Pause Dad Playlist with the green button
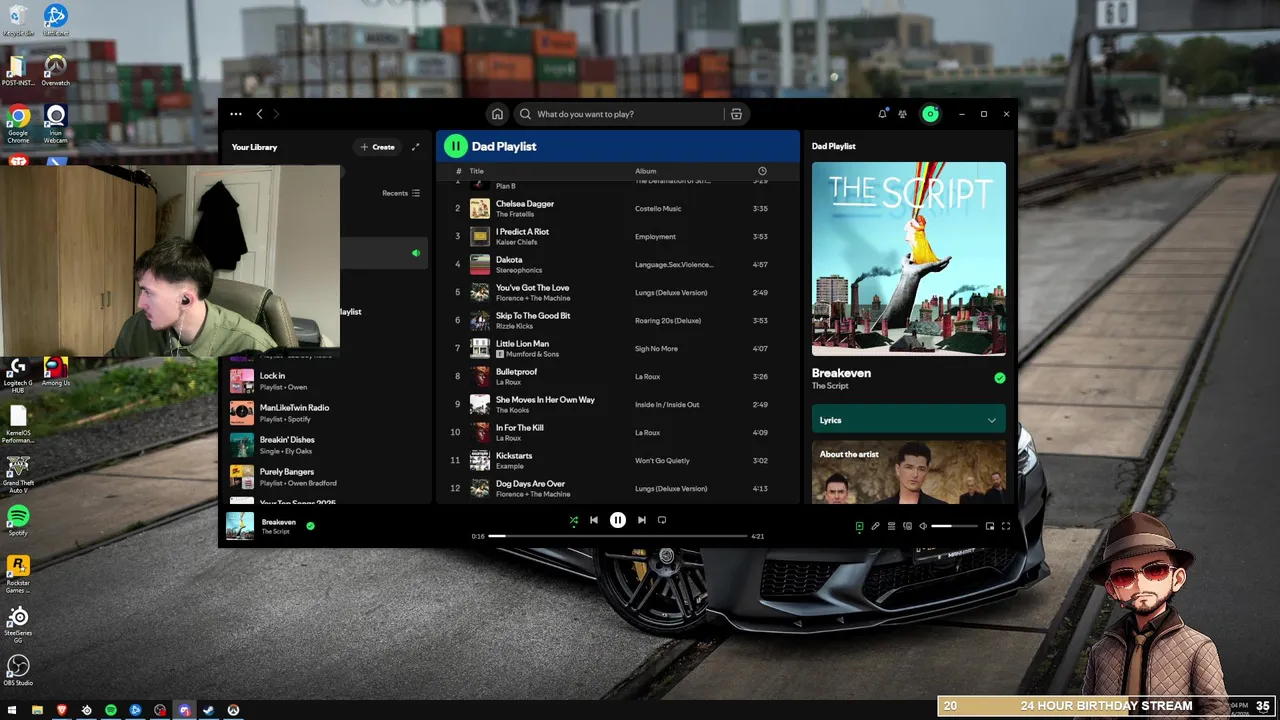The image size is (1280, 720). 455,146
